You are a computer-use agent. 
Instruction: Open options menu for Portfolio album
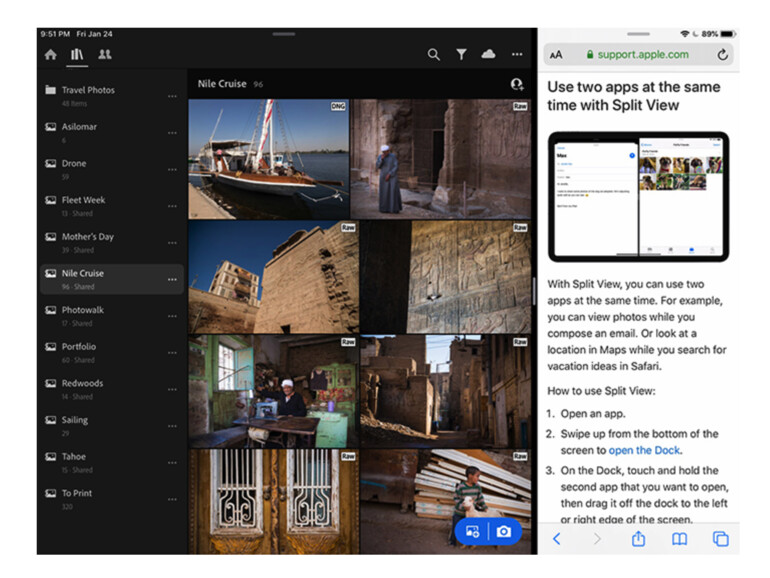tap(172, 353)
